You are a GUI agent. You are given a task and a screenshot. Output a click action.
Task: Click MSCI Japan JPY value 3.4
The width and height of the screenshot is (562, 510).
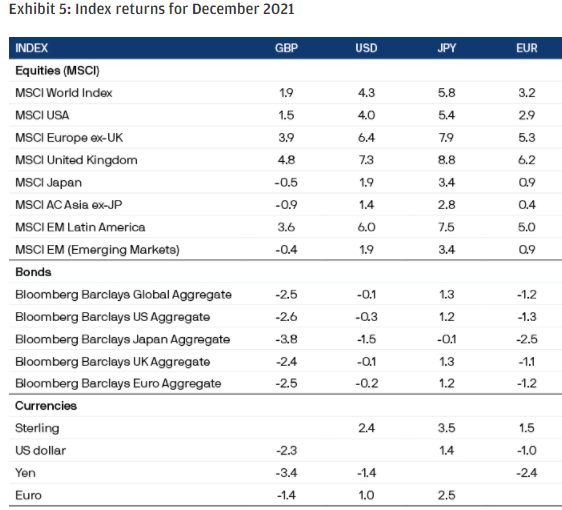coord(447,182)
